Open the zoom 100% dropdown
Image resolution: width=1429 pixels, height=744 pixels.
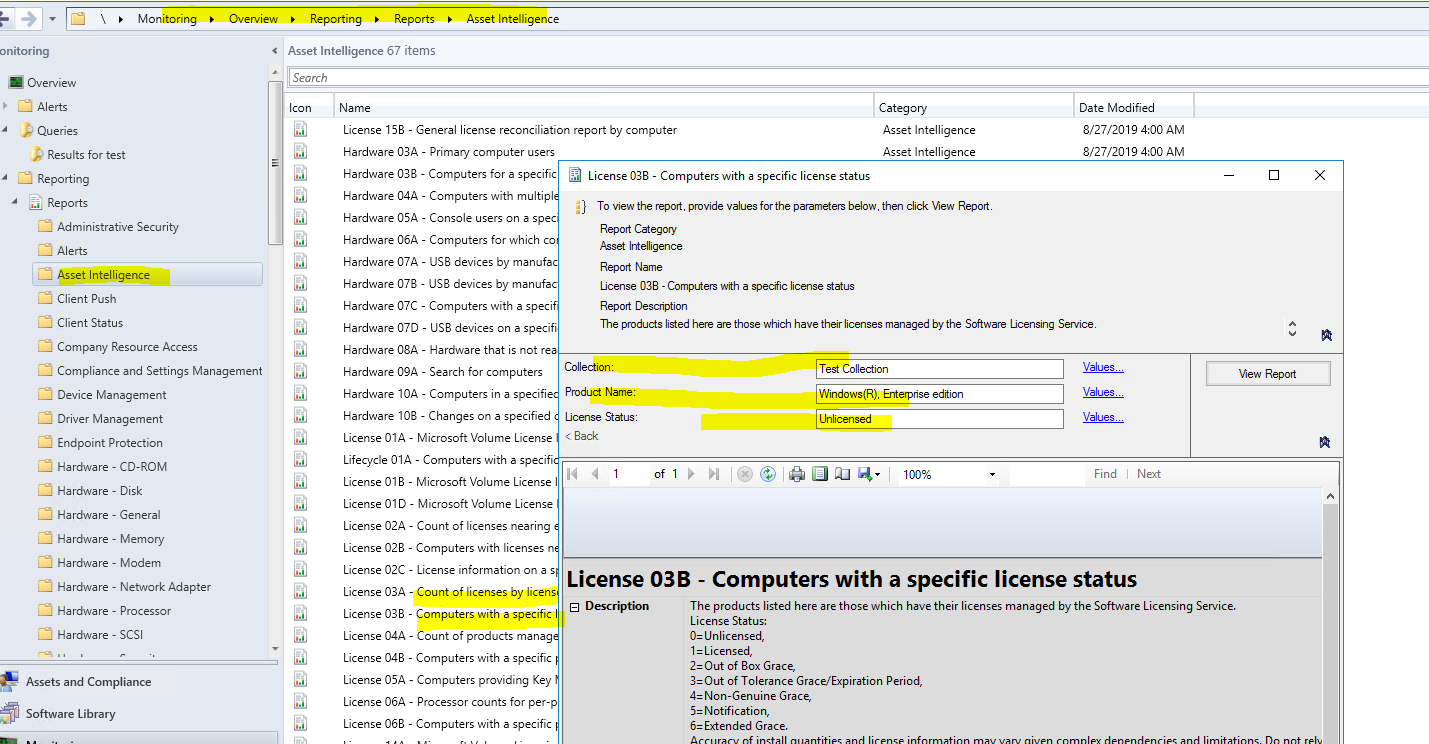point(992,475)
